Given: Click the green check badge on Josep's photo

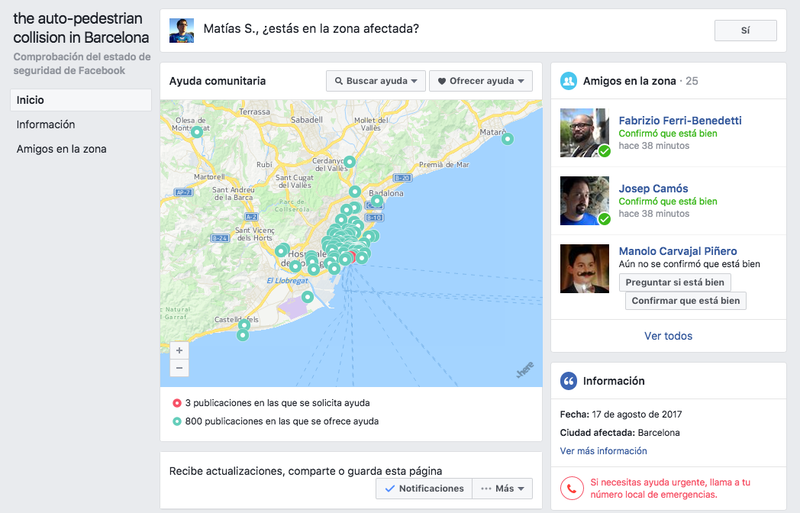Looking at the screenshot, I should pos(605,219).
